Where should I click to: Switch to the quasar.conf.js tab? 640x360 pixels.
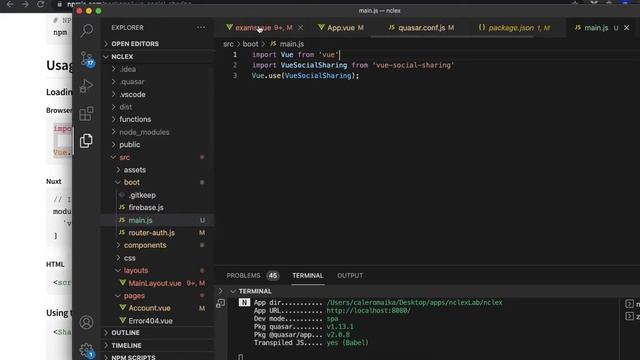pyautogui.click(x=421, y=28)
